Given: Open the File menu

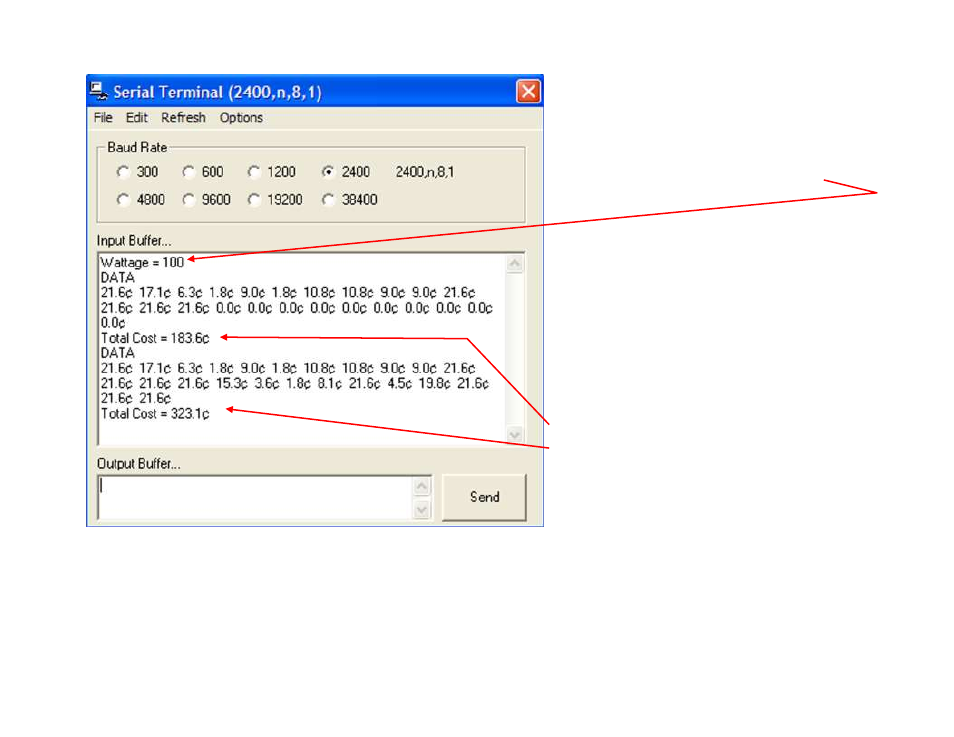Looking at the screenshot, I should 103,117.
